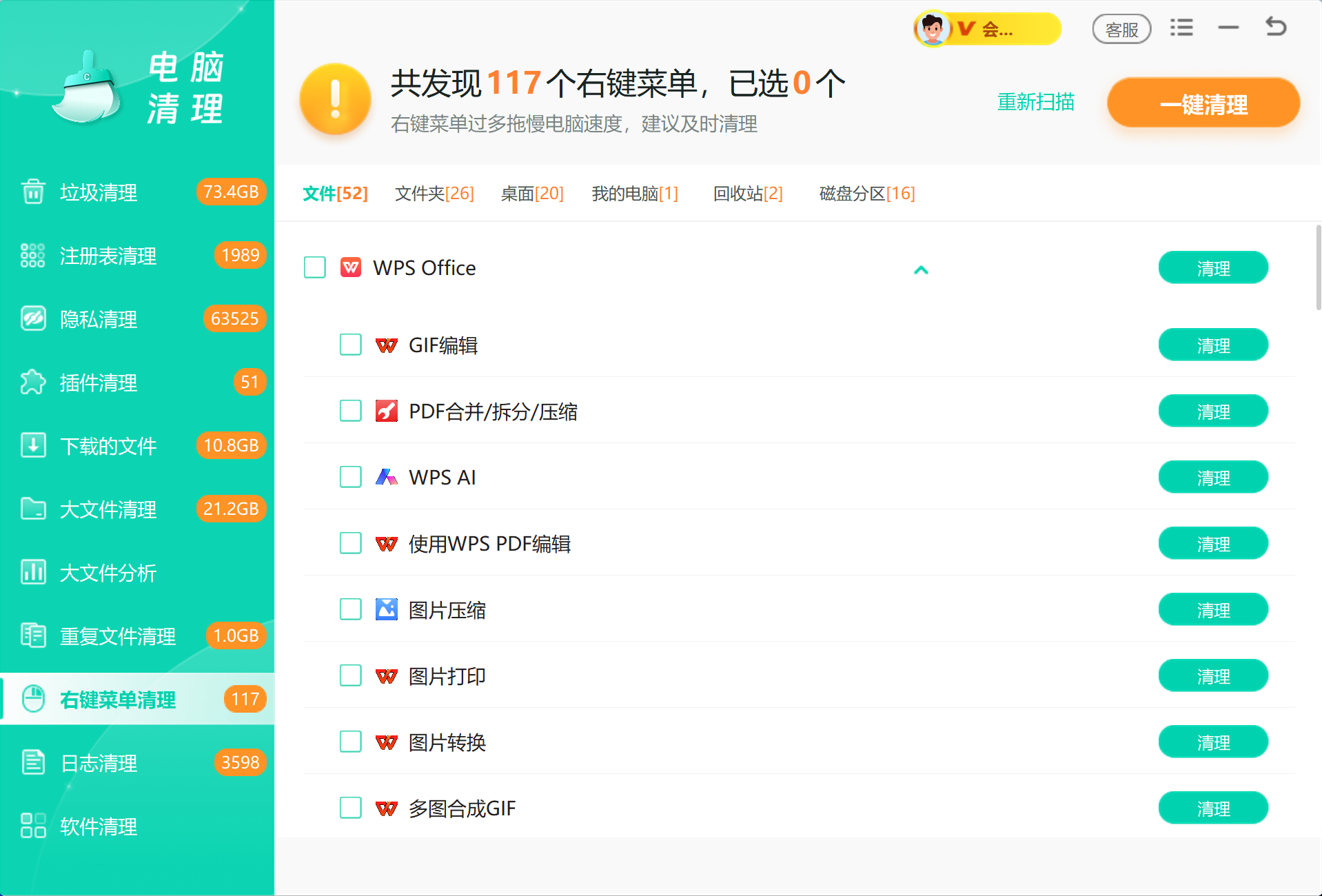Click the PDF合并/拆分/压缩 icon
This screenshot has height=896, width=1322.
pos(387,411)
